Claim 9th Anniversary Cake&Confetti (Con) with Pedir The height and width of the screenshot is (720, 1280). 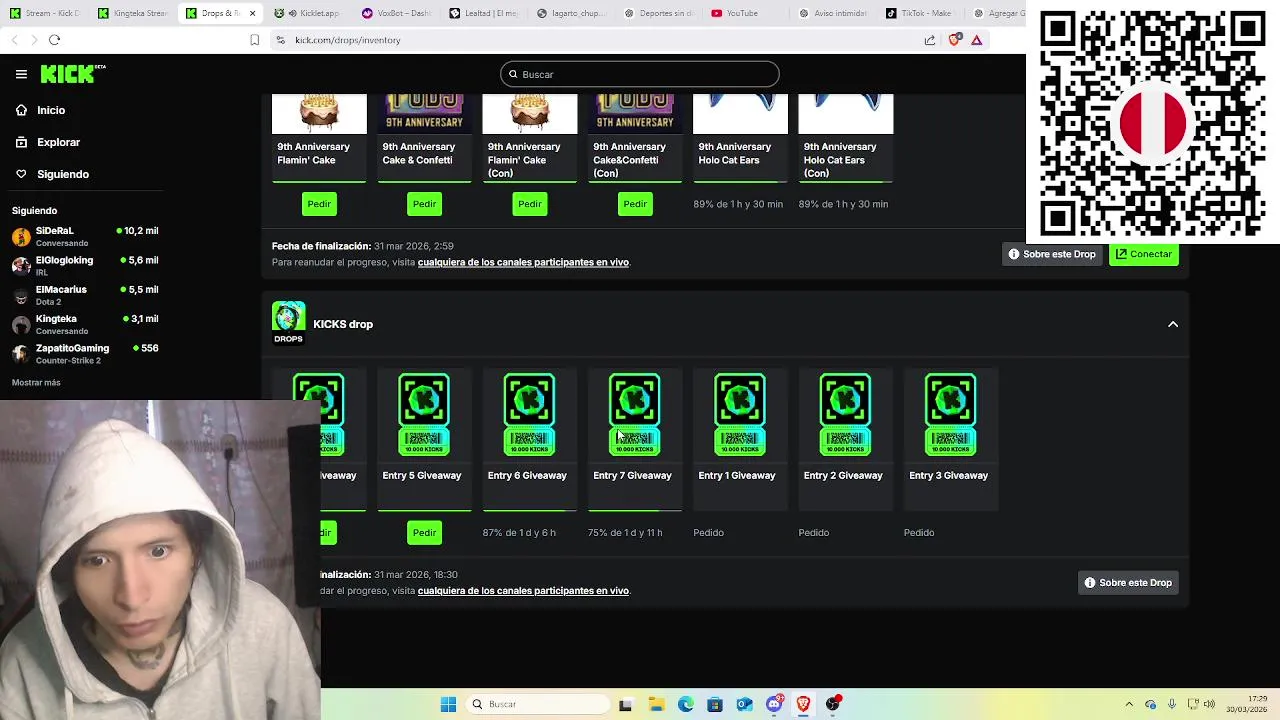[x=635, y=204]
